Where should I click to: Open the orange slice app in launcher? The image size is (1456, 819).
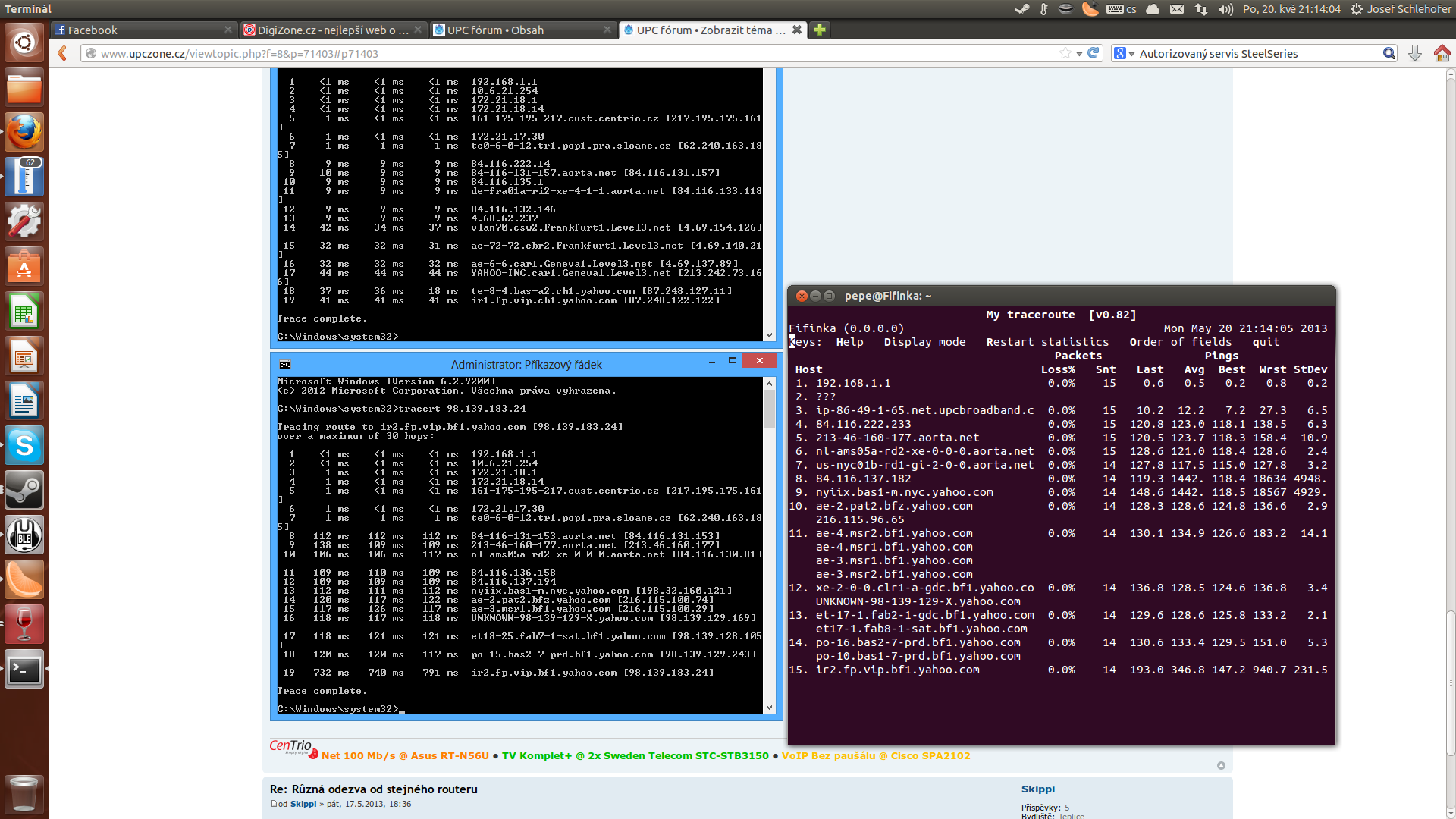(x=24, y=579)
